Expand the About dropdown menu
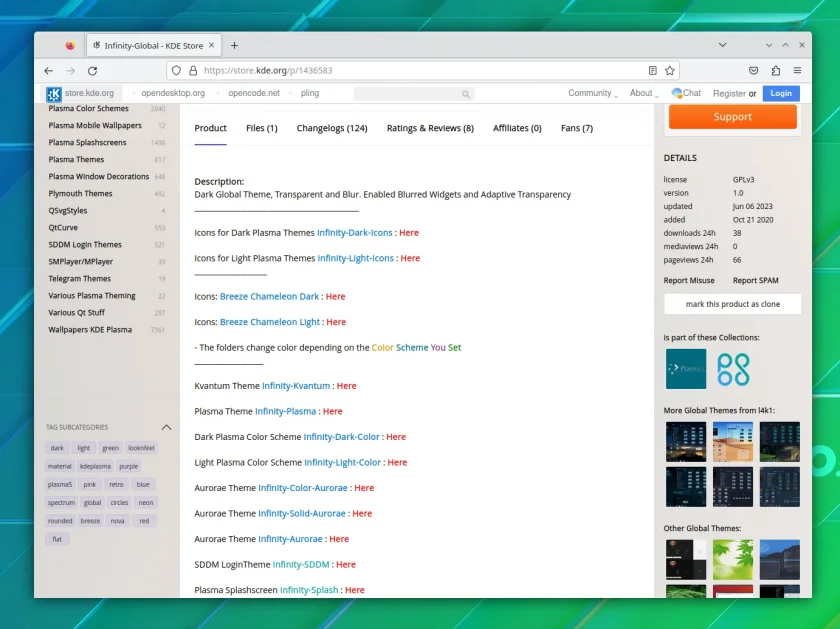 tap(644, 93)
